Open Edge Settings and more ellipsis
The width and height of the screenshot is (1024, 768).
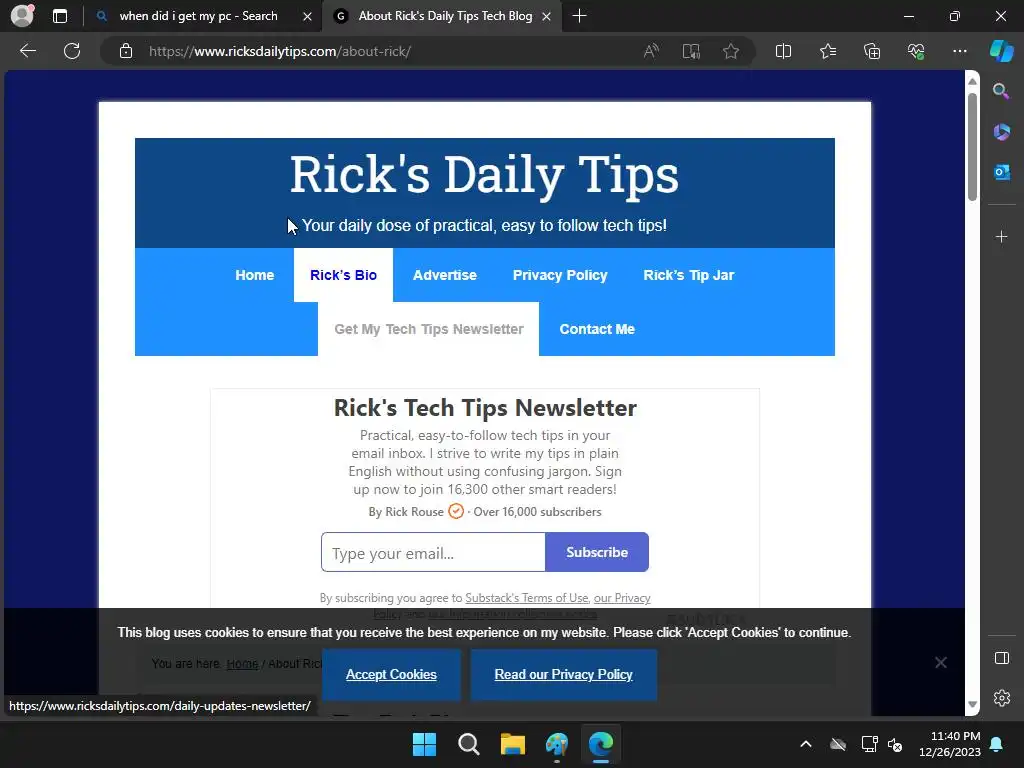[959, 51]
